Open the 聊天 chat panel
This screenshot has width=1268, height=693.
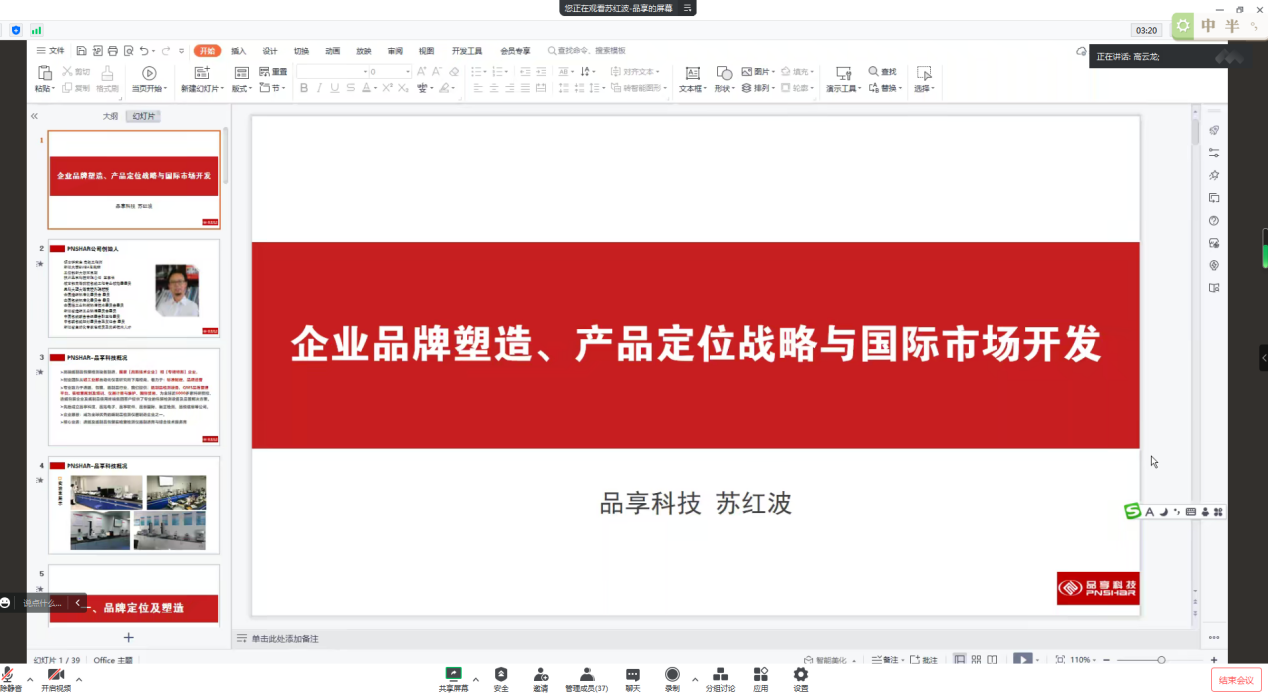pyautogui.click(x=632, y=675)
